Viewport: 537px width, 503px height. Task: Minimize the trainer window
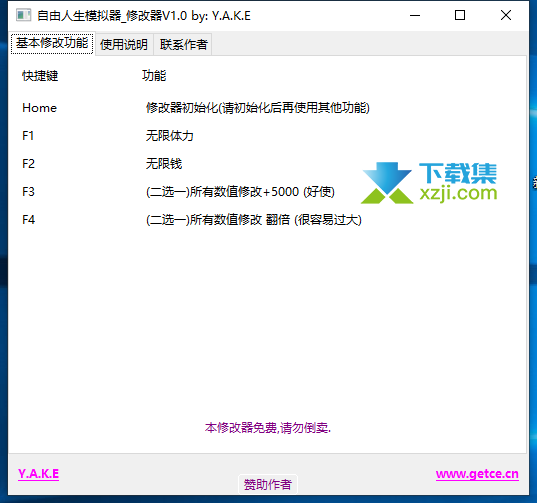coord(415,15)
